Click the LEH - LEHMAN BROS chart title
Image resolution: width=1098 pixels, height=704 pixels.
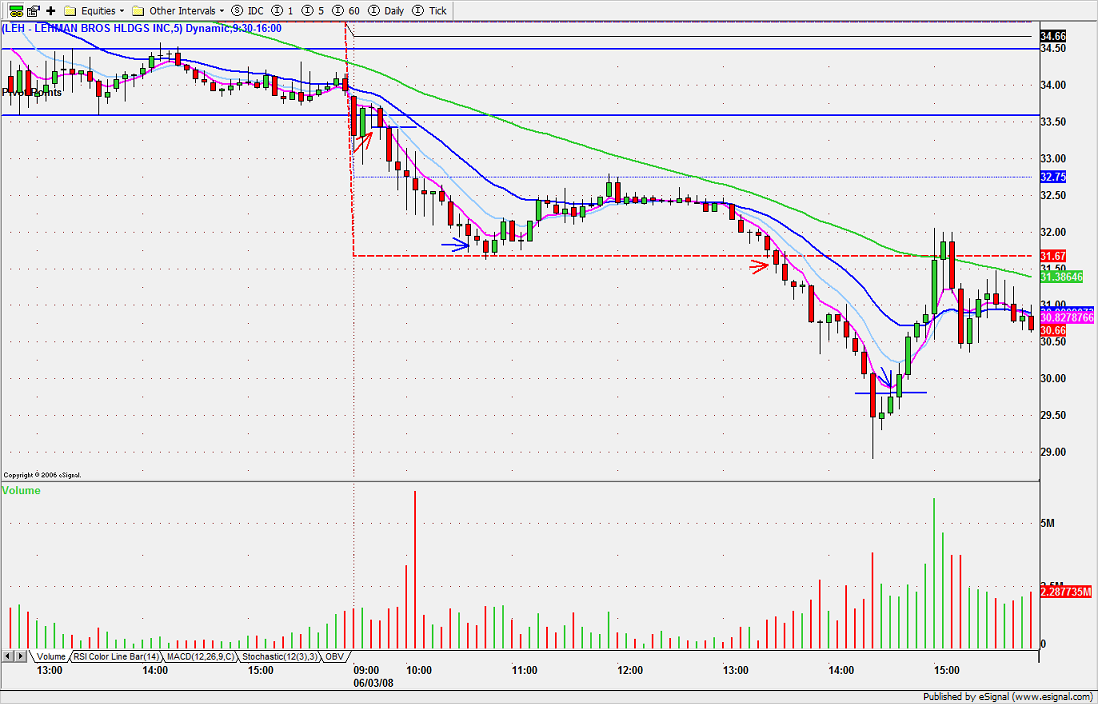pyautogui.click(x=141, y=28)
